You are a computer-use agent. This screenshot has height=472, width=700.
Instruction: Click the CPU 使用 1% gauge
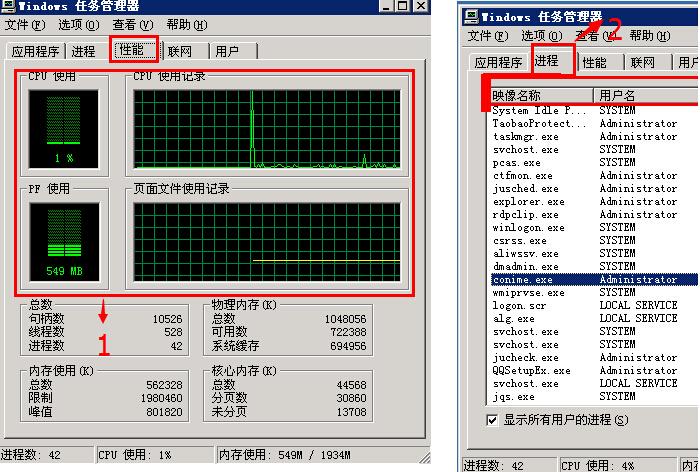[63, 129]
